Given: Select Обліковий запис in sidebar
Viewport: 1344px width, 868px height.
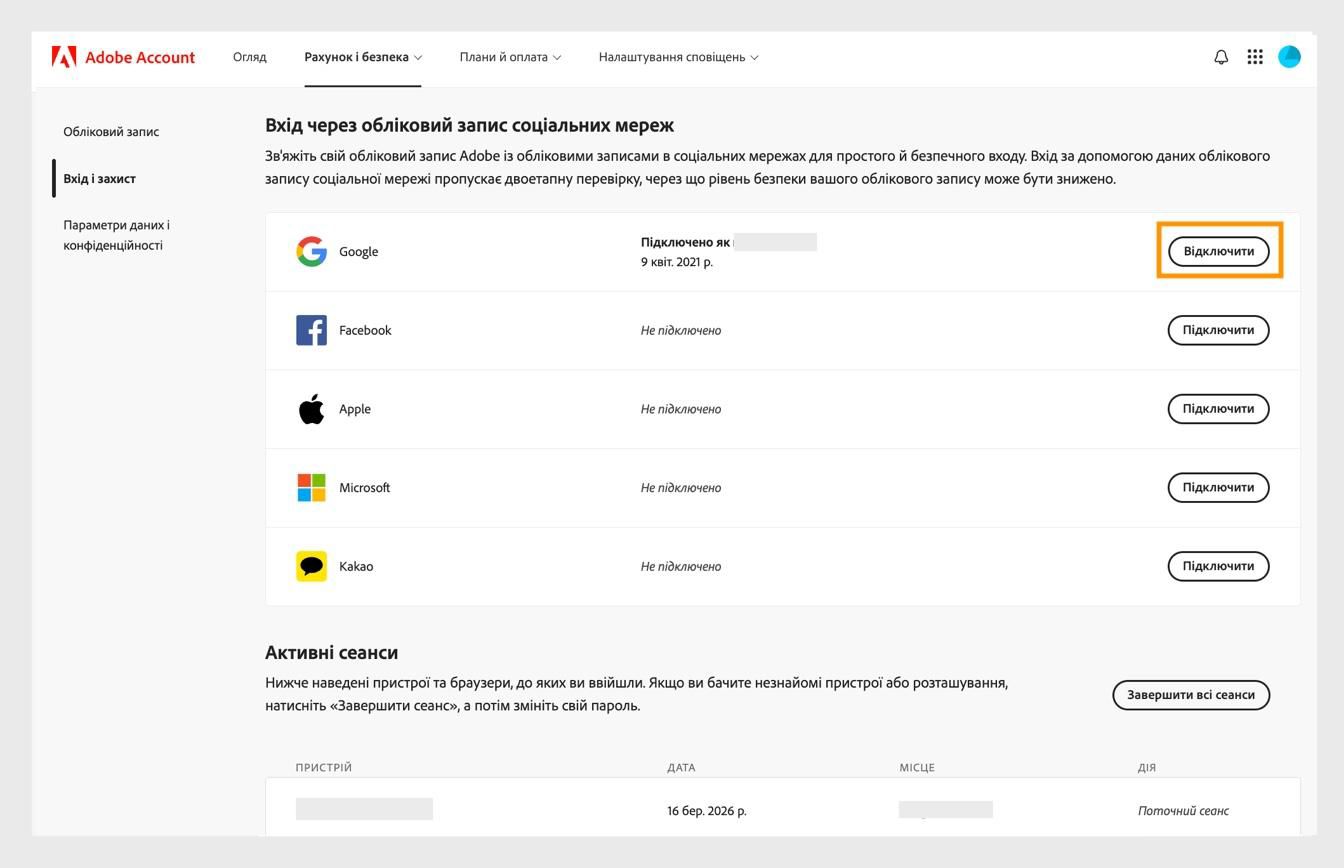Looking at the screenshot, I should click(111, 132).
